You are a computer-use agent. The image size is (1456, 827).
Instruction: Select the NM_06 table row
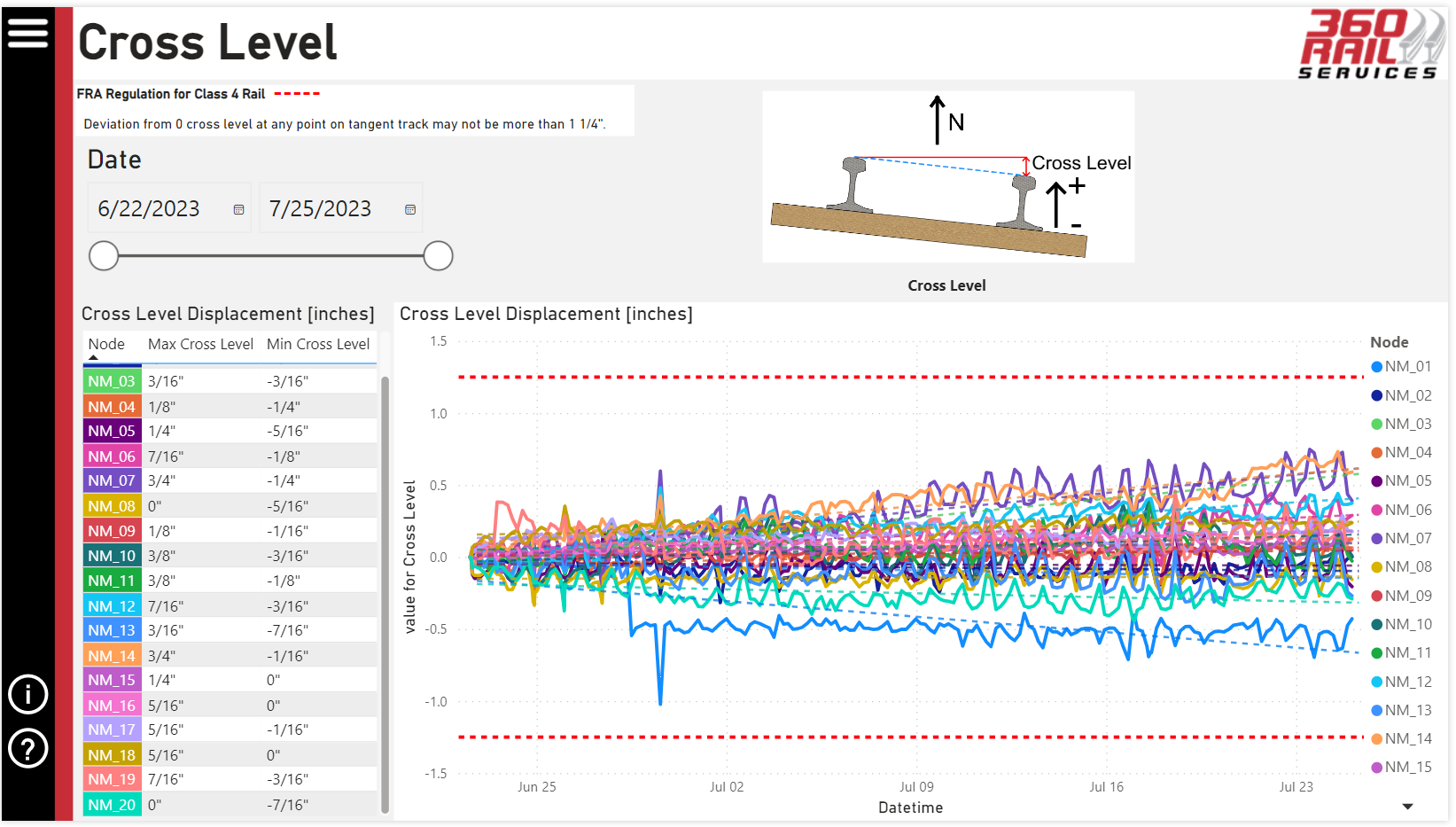coord(230,456)
